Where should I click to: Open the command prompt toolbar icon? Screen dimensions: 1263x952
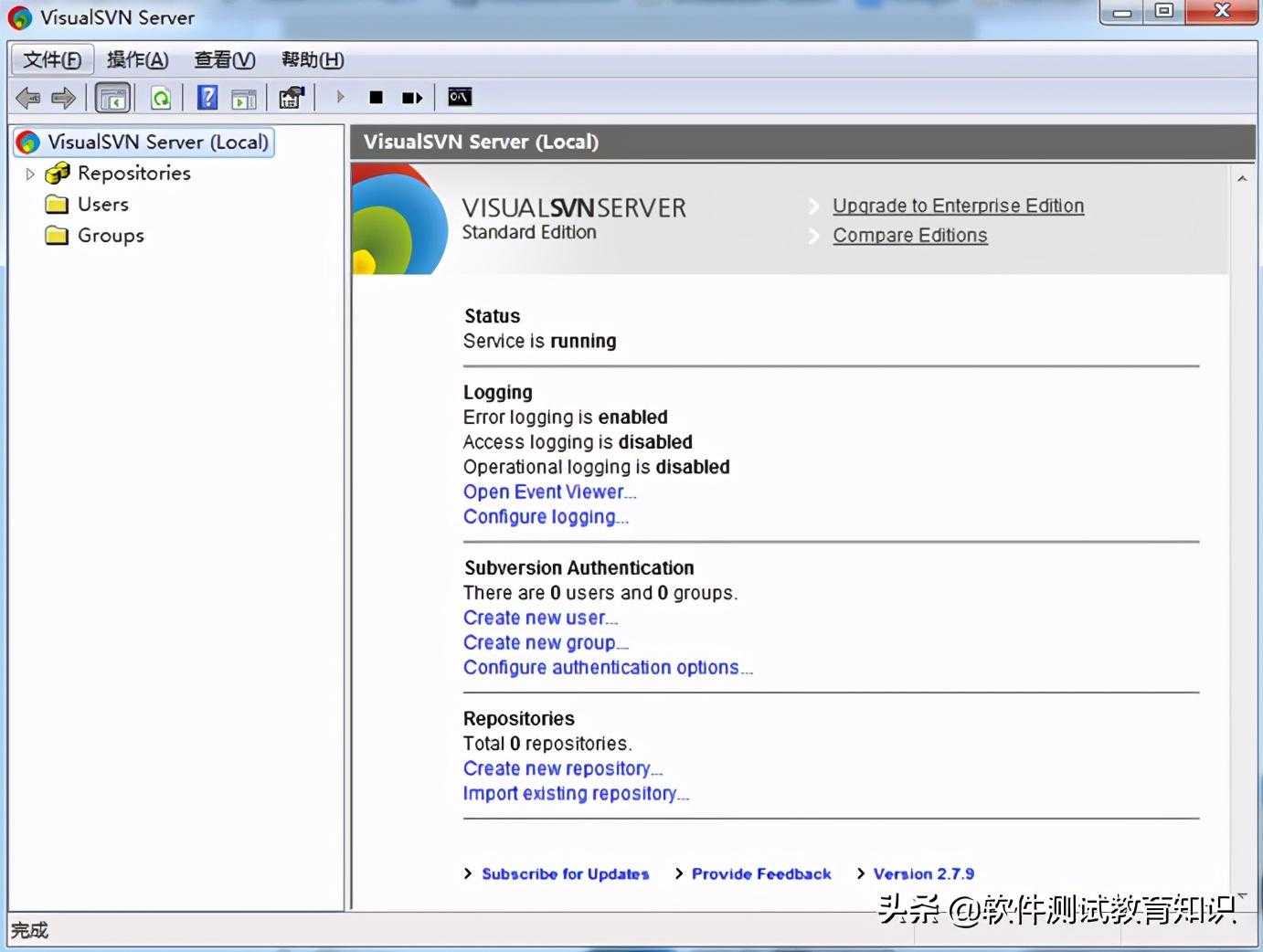point(460,96)
